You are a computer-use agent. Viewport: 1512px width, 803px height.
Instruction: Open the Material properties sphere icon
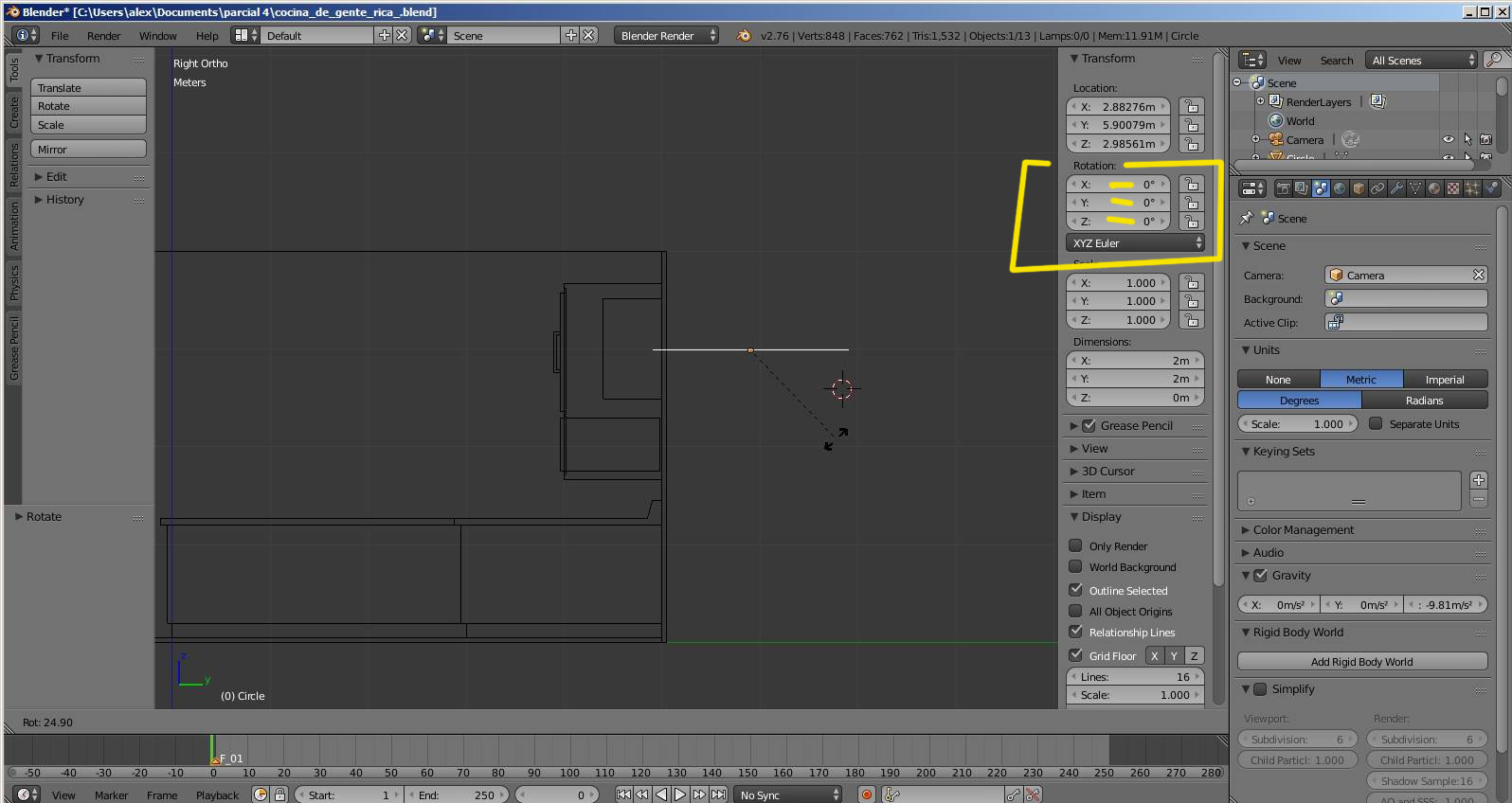1434,188
